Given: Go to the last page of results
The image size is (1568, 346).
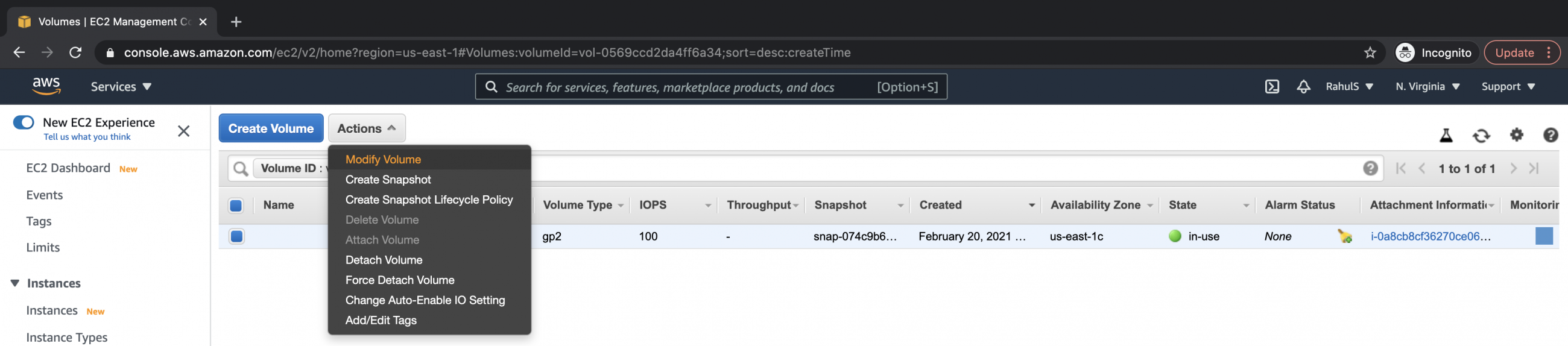Looking at the screenshot, I should [1534, 168].
